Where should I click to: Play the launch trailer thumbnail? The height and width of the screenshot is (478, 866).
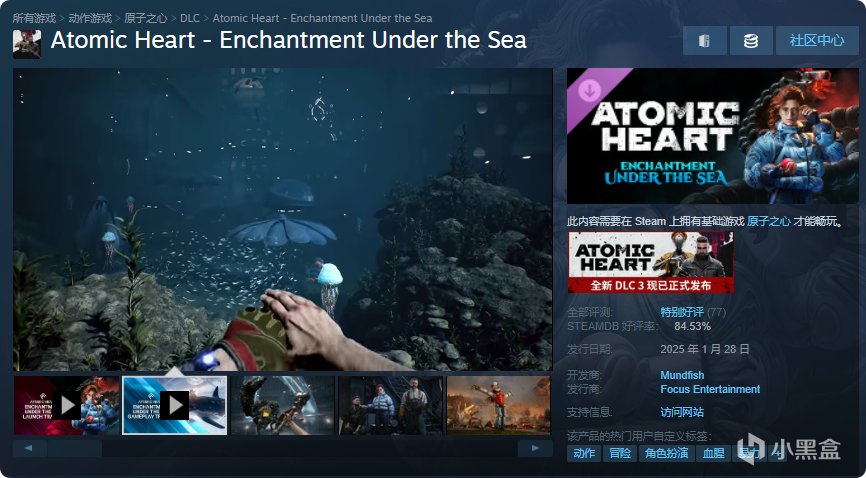click(67, 406)
